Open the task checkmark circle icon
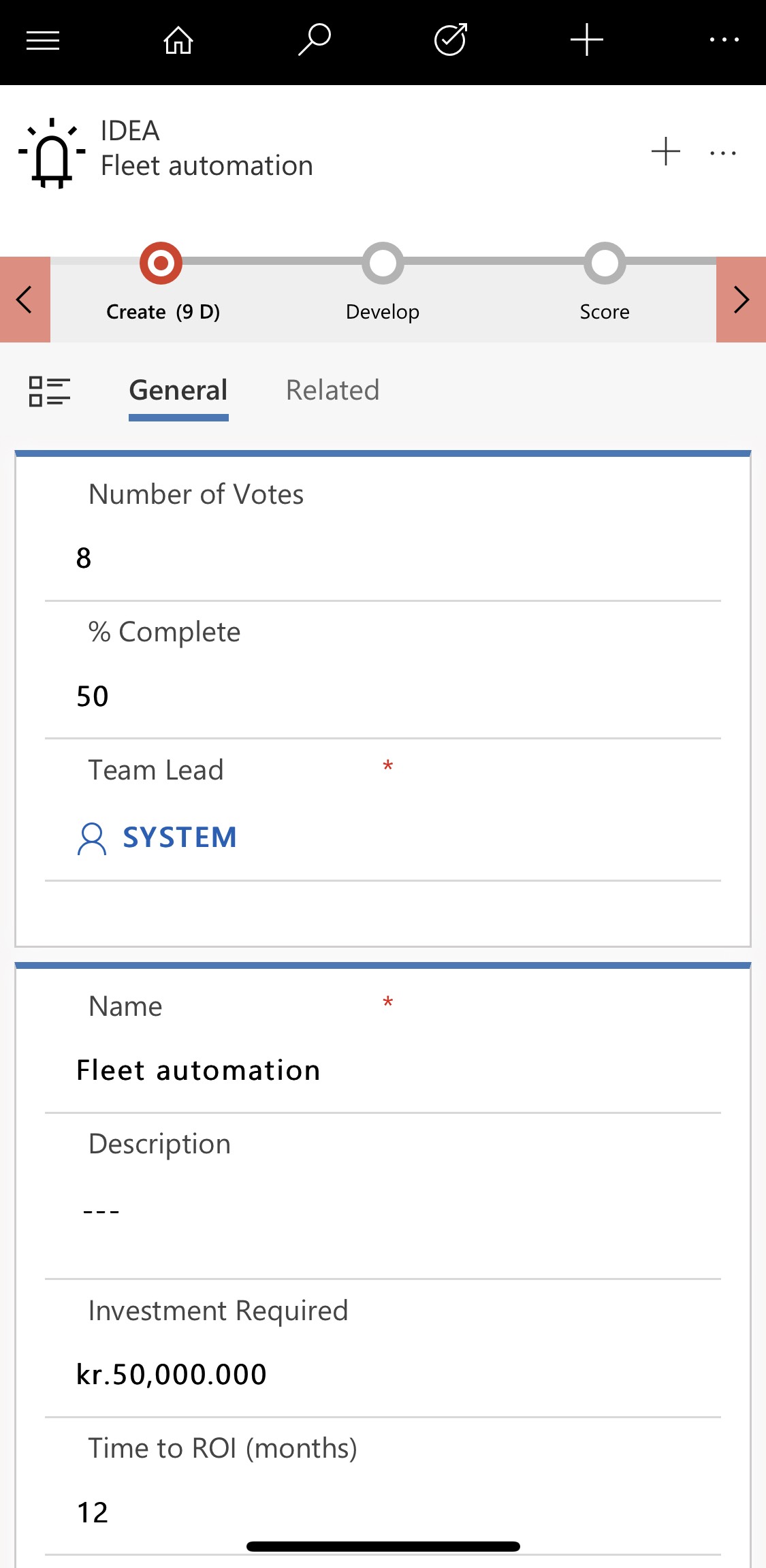 pyautogui.click(x=451, y=40)
